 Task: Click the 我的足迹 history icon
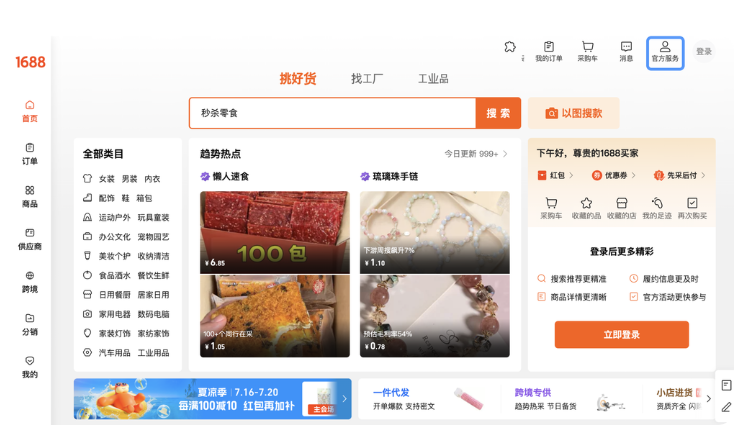click(657, 208)
